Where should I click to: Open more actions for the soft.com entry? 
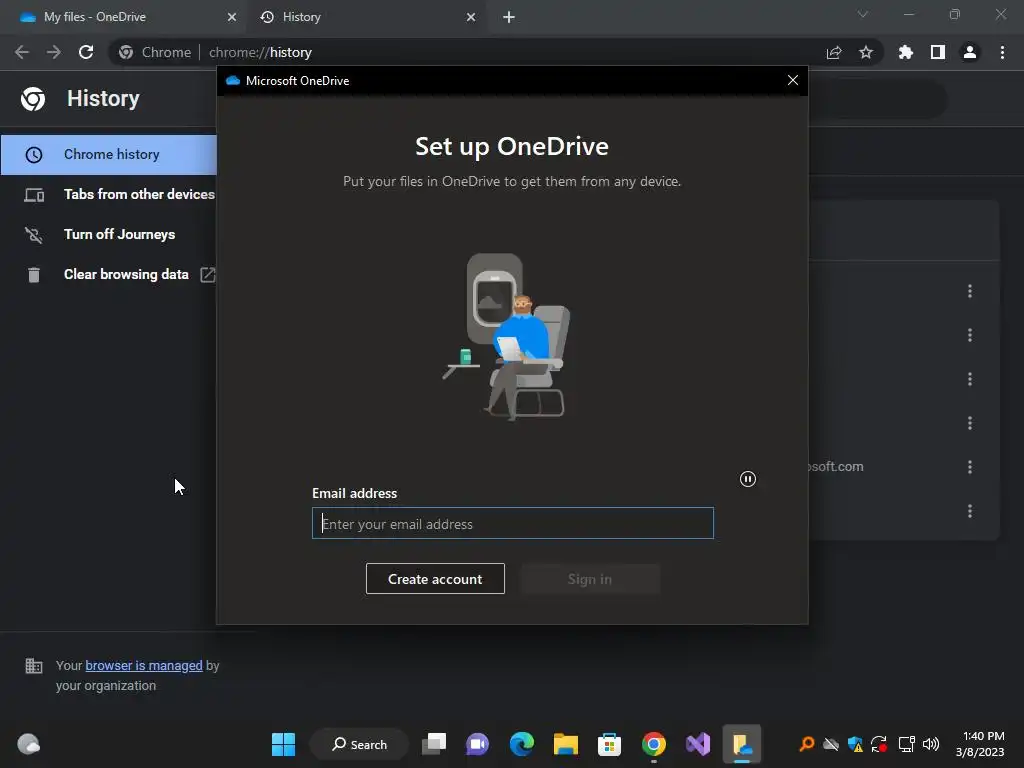click(970, 467)
